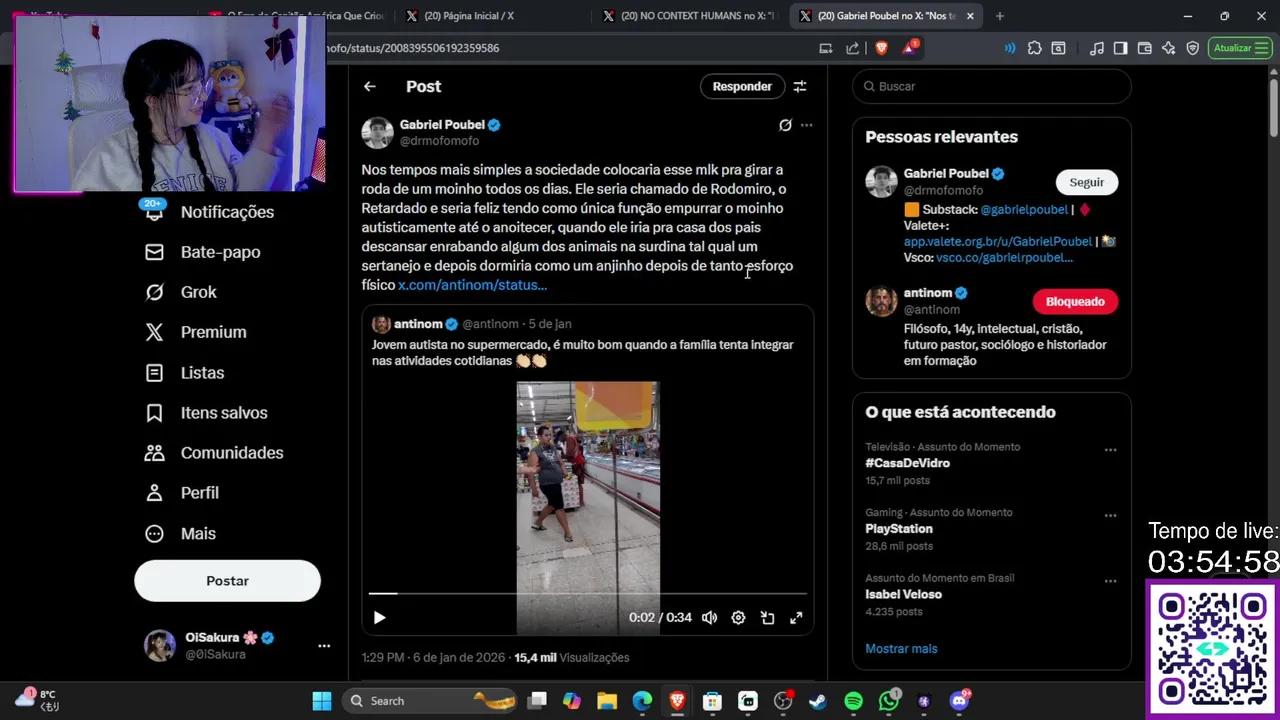Click Mostrar mais under trends
Screen dimensions: 1280x720
(x=901, y=649)
